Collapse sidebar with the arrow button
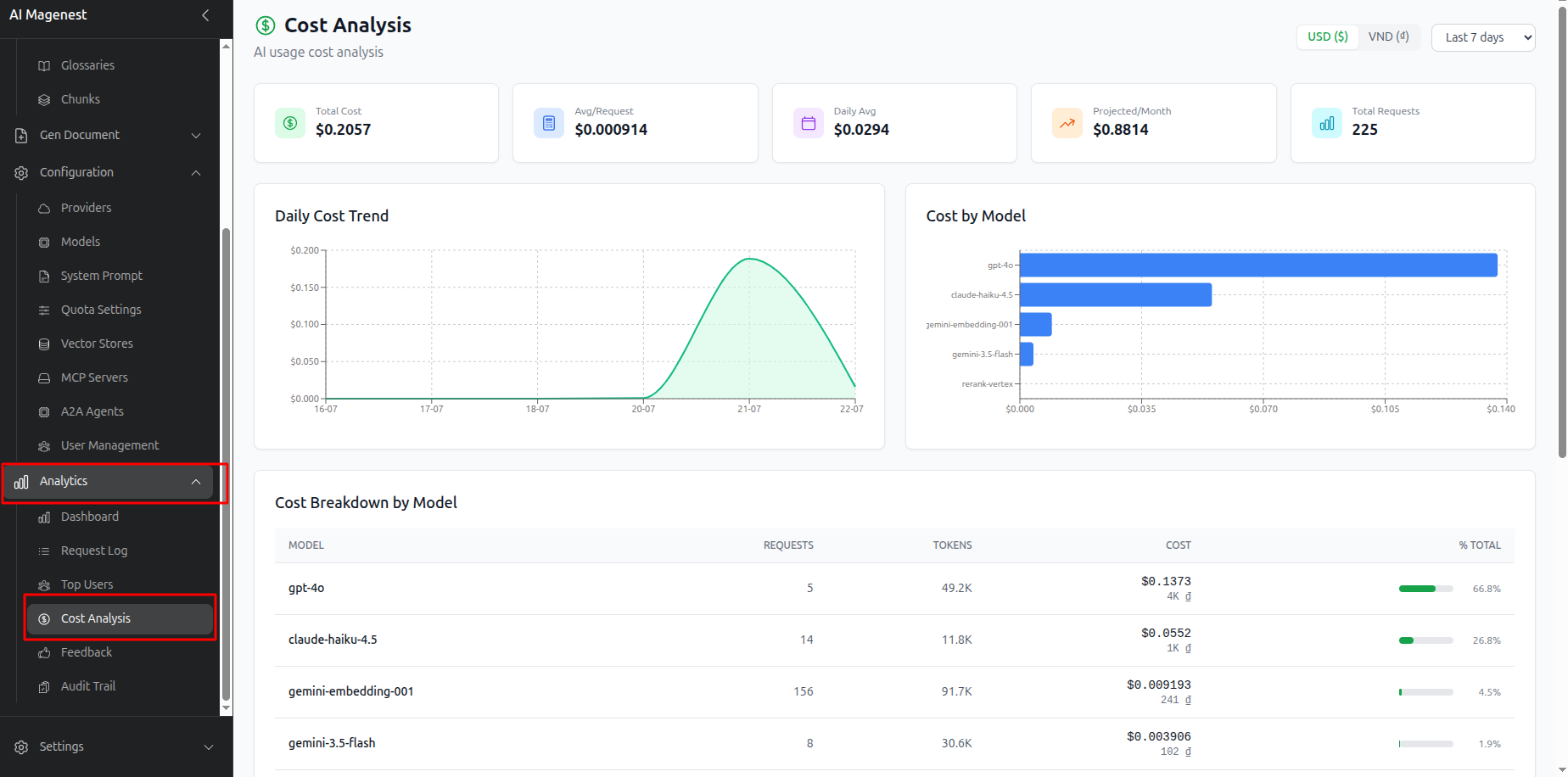Image resolution: width=1568 pixels, height=777 pixels. point(205,15)
